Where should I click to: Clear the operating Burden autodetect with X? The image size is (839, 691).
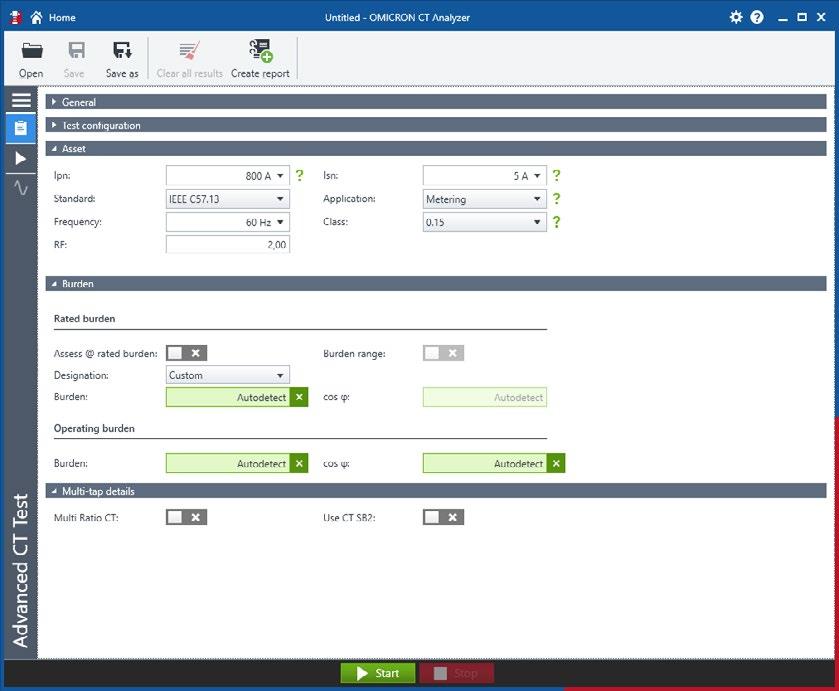pyautogui.click(x=299, y=464)
